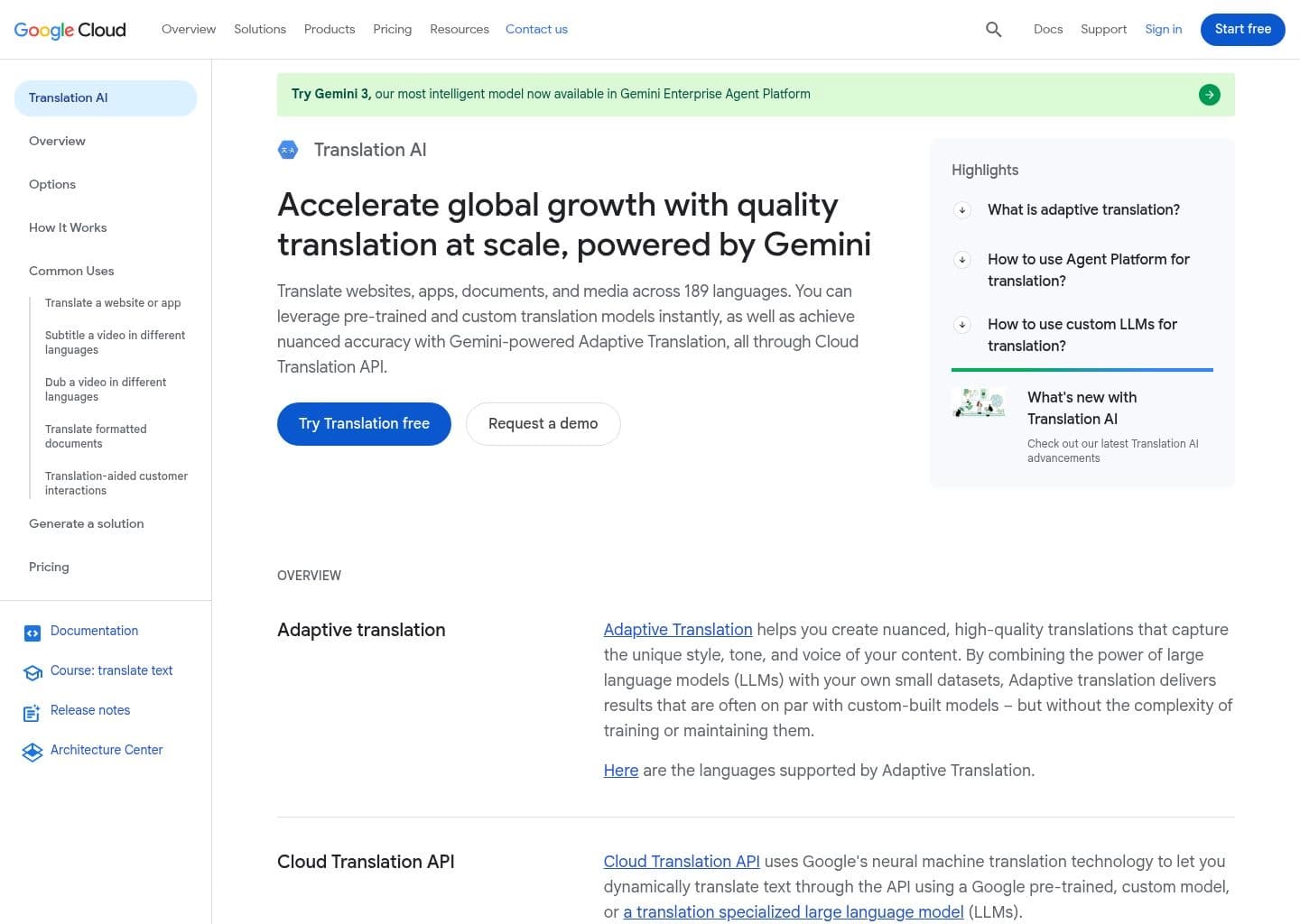Click the Architecture Center layers icon
Image resolution: width=1300 pixels, height=924 pixels.
32,753
